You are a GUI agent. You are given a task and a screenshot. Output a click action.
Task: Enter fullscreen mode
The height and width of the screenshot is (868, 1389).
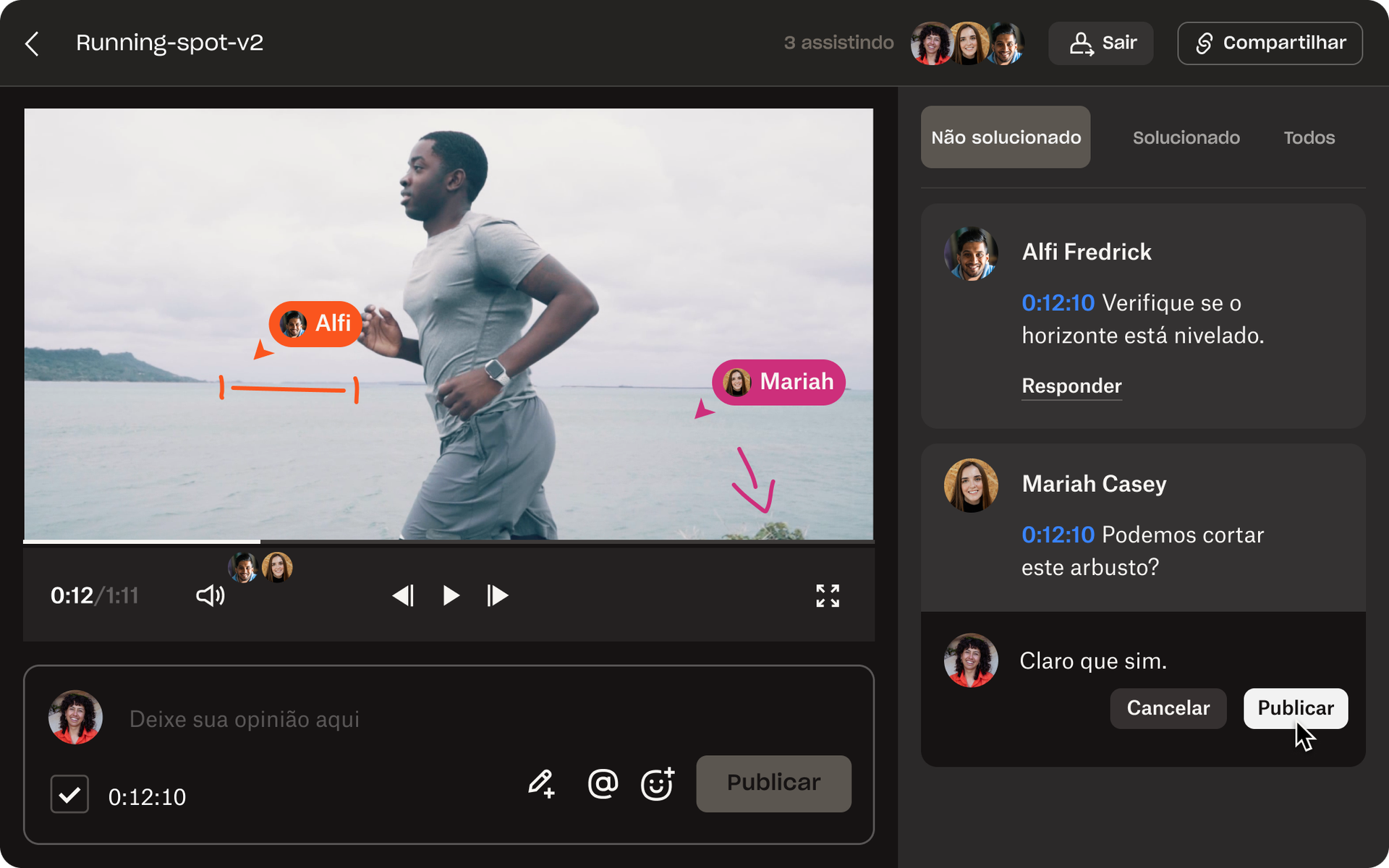click(x=828, y=595)
